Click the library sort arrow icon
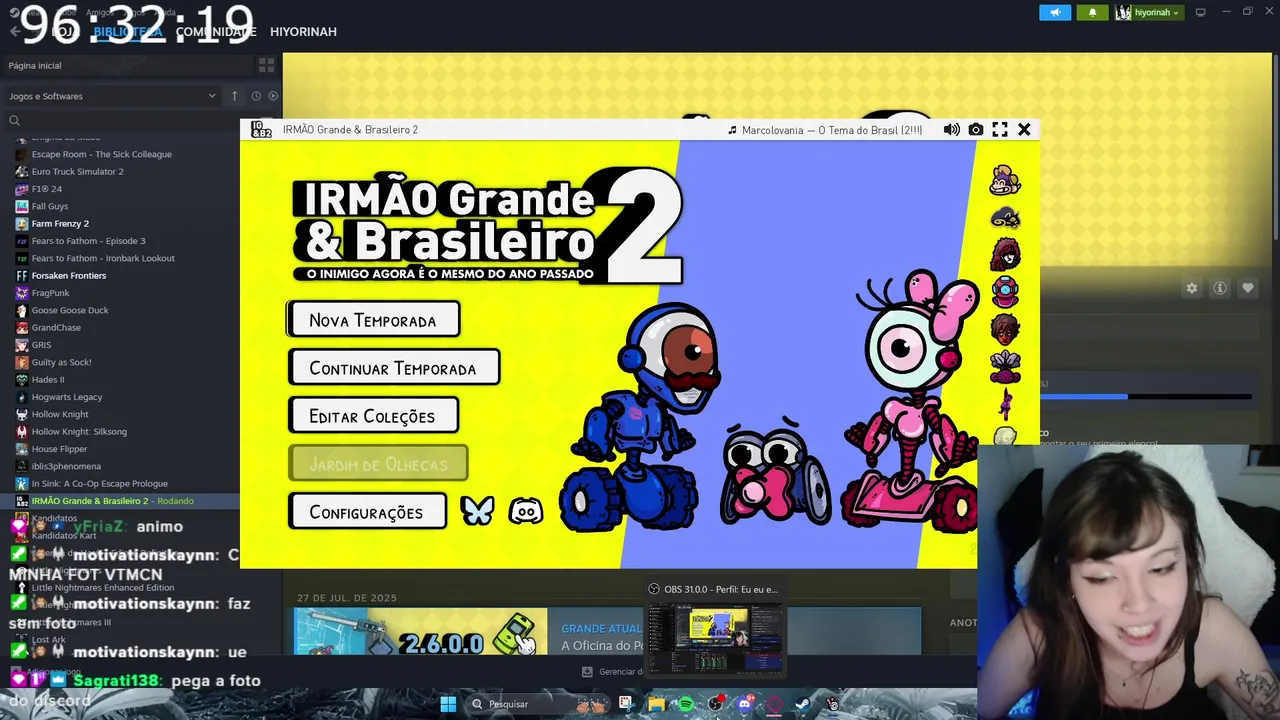Image resolution: width=1280 pixels, height=720 pixels. coord(234,96)
